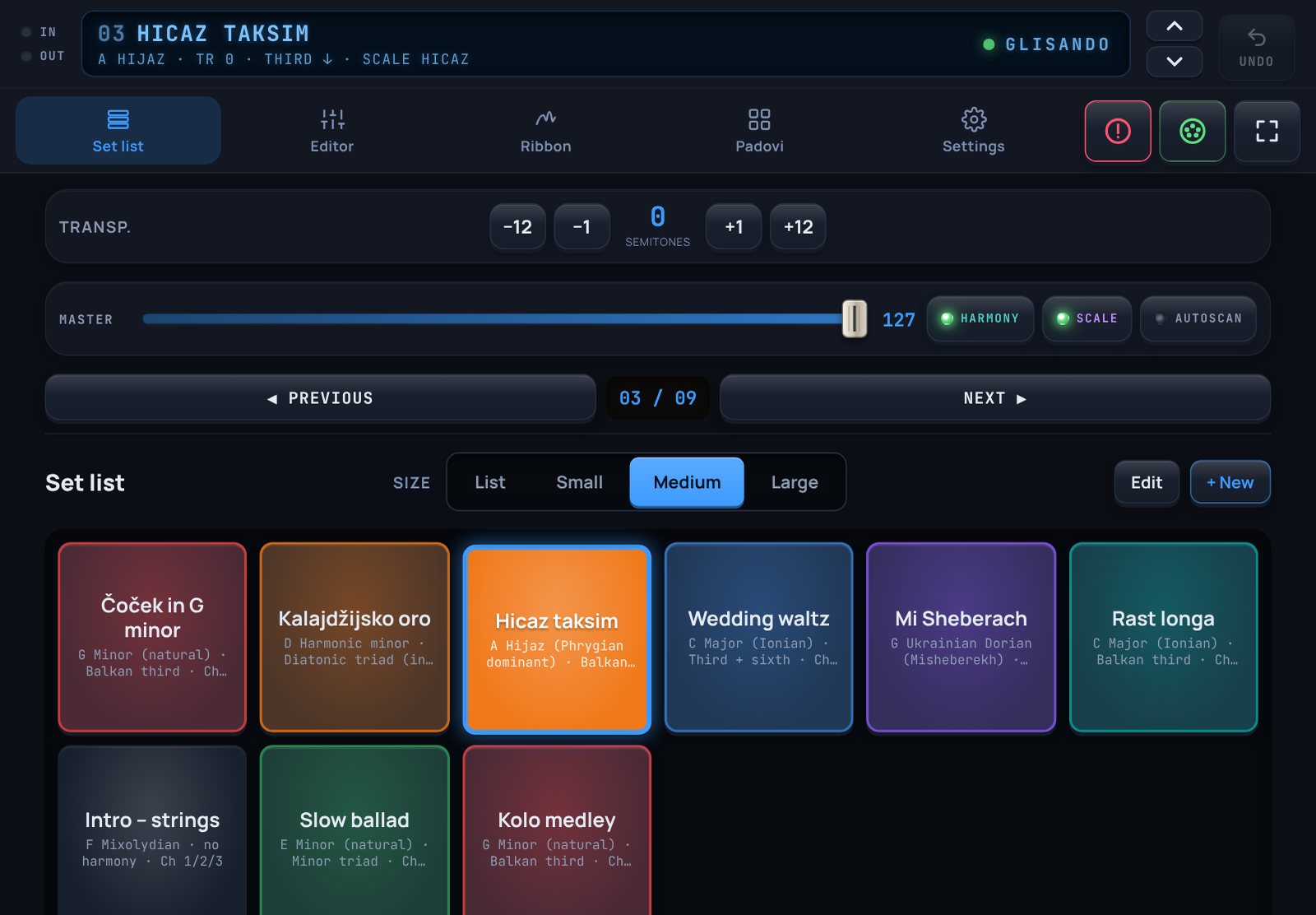Step to next preset with down chevron

tap(1175, 62)
